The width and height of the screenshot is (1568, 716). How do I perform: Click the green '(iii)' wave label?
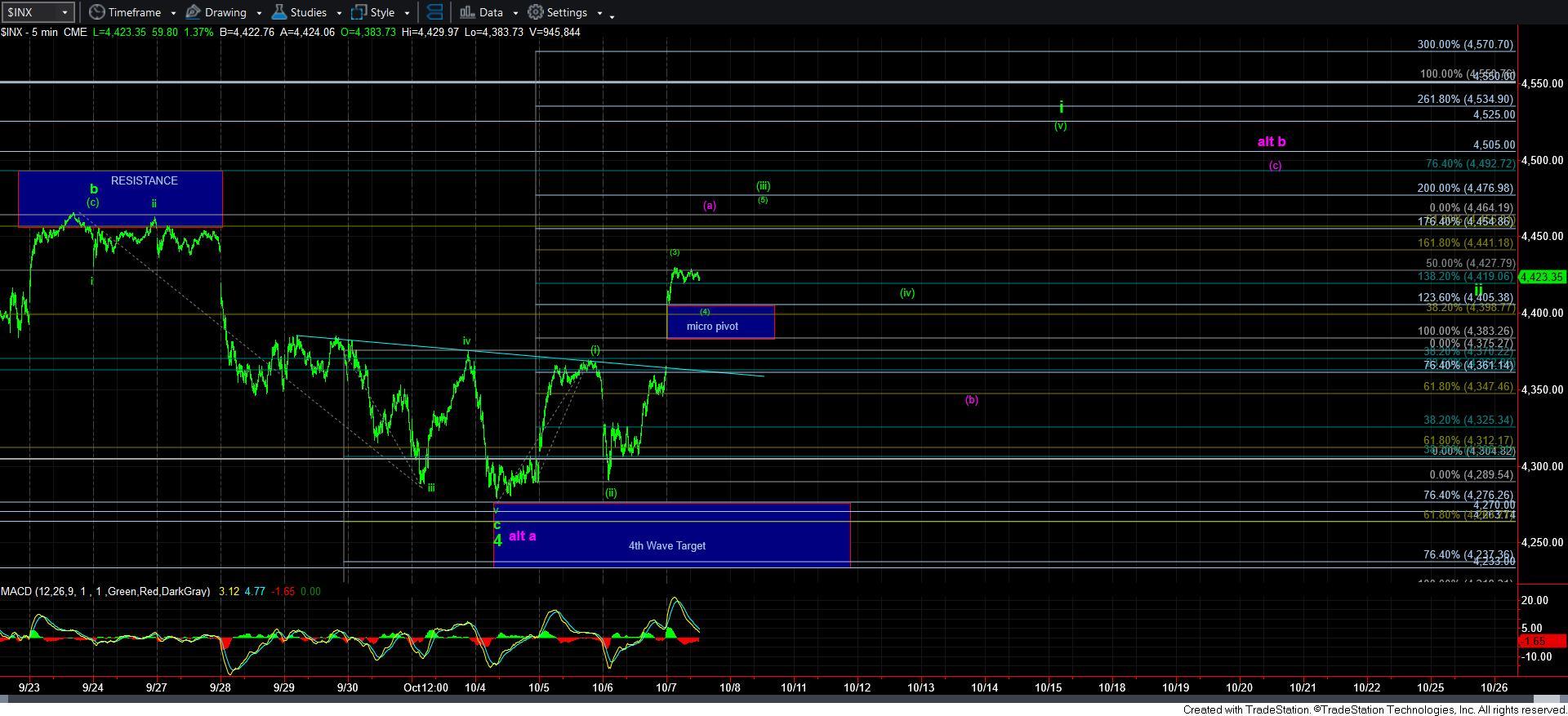pyautogui.click(x=763, y=185)
